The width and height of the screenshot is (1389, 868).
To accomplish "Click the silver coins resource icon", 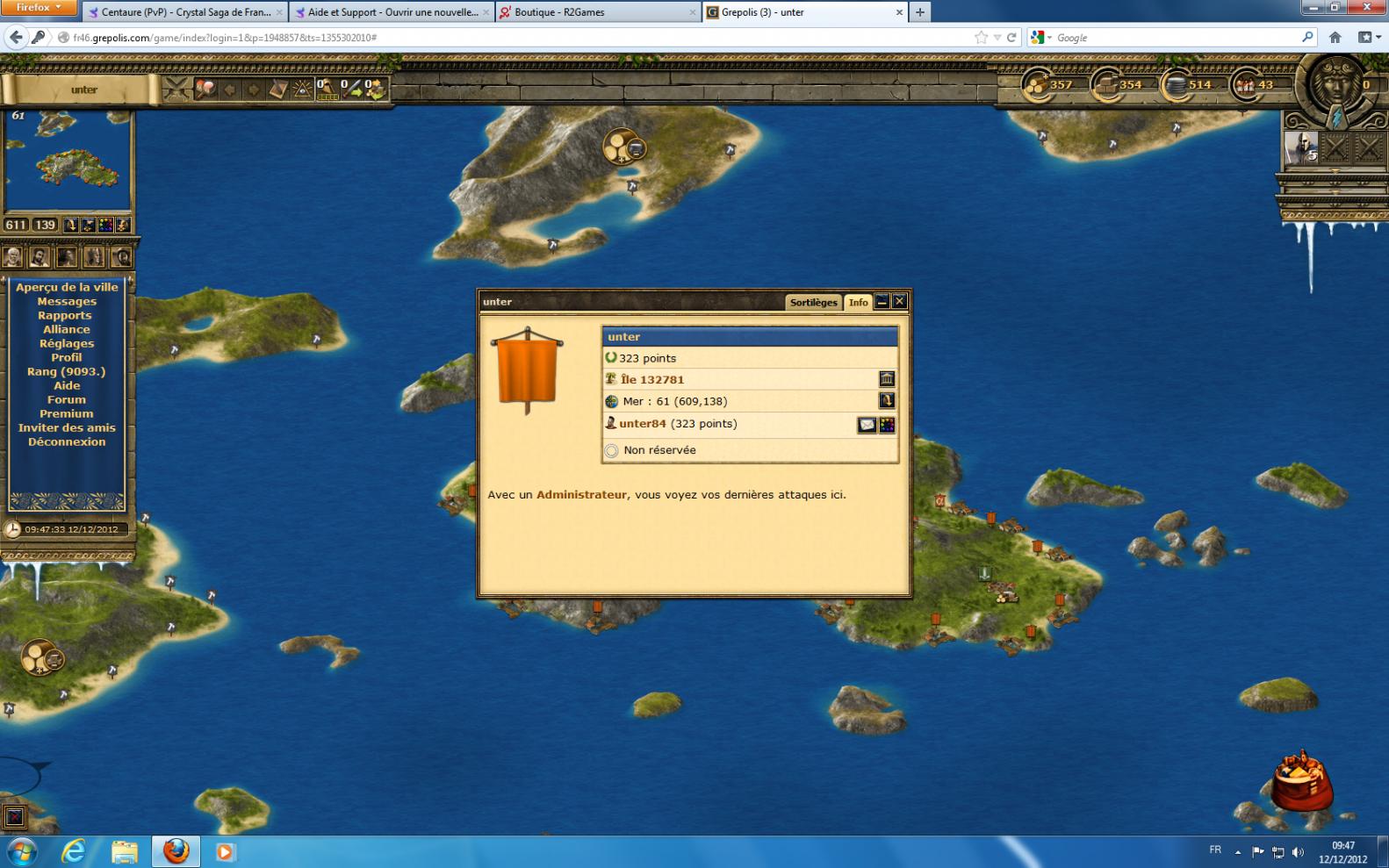I will [1176, 85].
